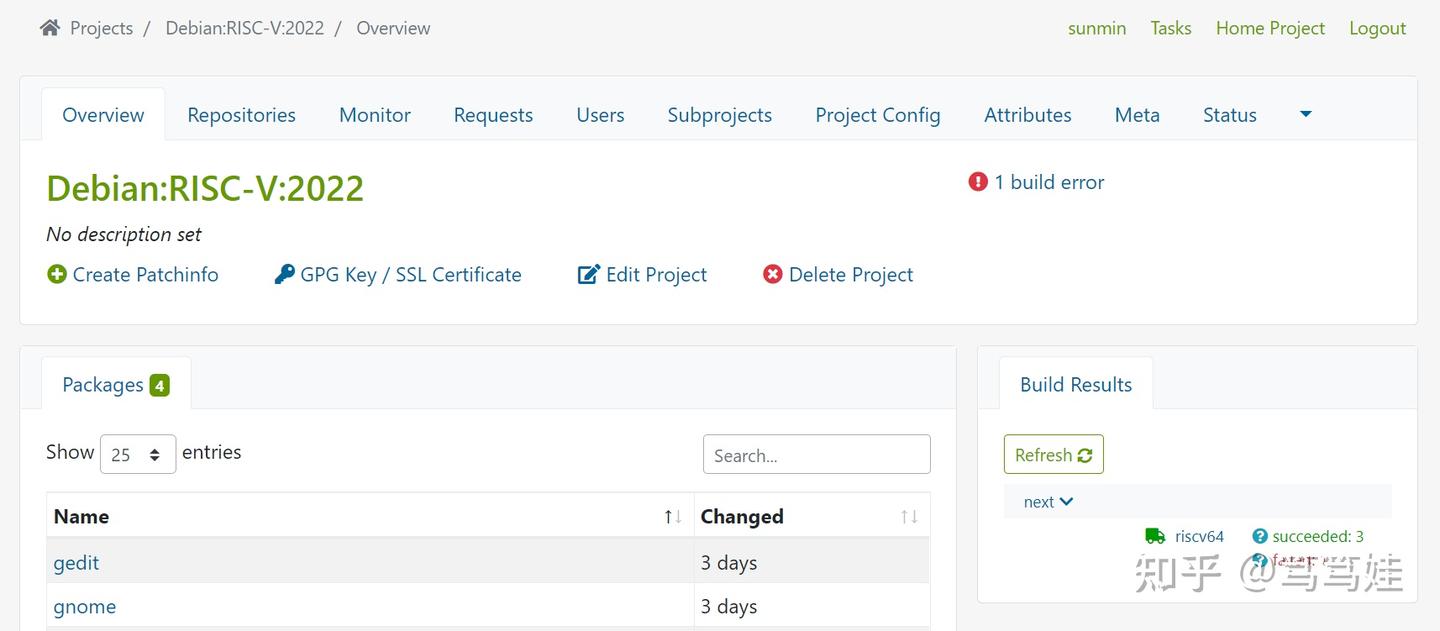The width and height of the screenshot is (1440, 631).
Task: Expand the caret menu after Status tab
Action: click(x=1305, y=114)
